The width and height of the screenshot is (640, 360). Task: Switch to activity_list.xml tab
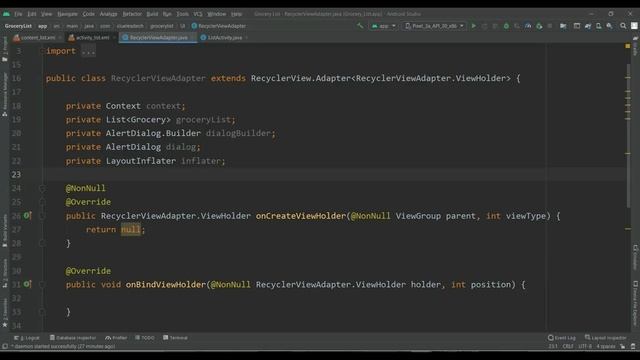(93, 38)
